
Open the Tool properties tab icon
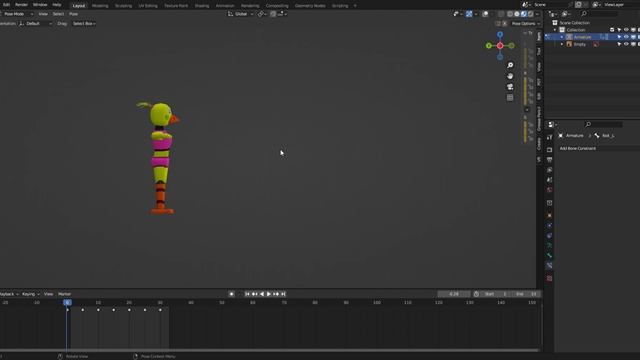tap(549, 137)
